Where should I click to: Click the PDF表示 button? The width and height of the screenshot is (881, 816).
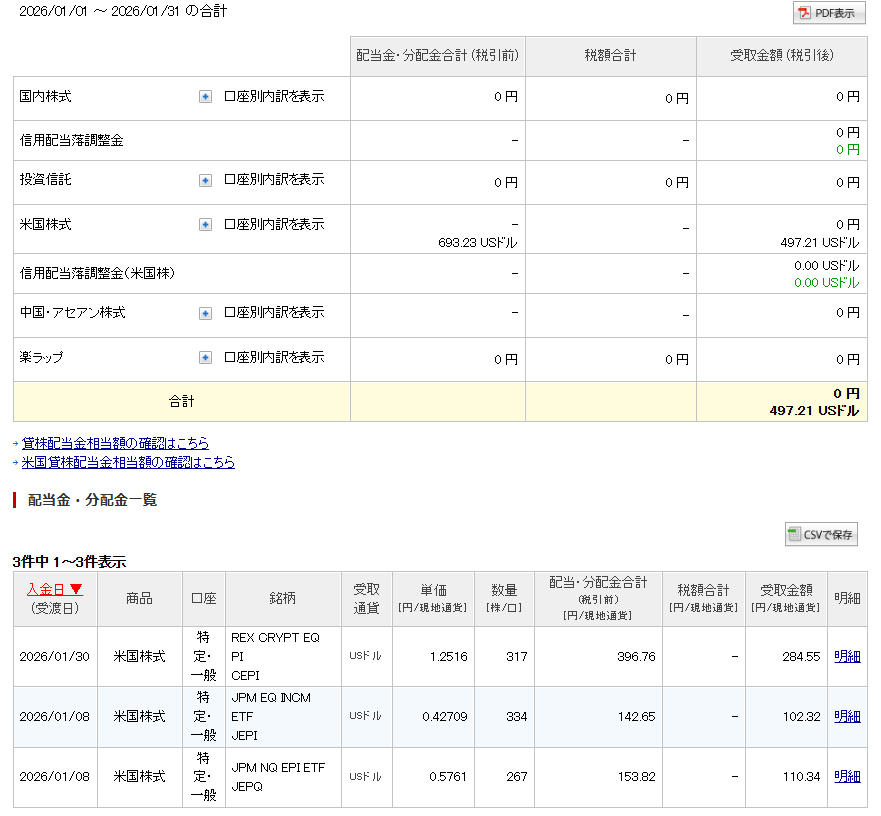coord(829,13)
